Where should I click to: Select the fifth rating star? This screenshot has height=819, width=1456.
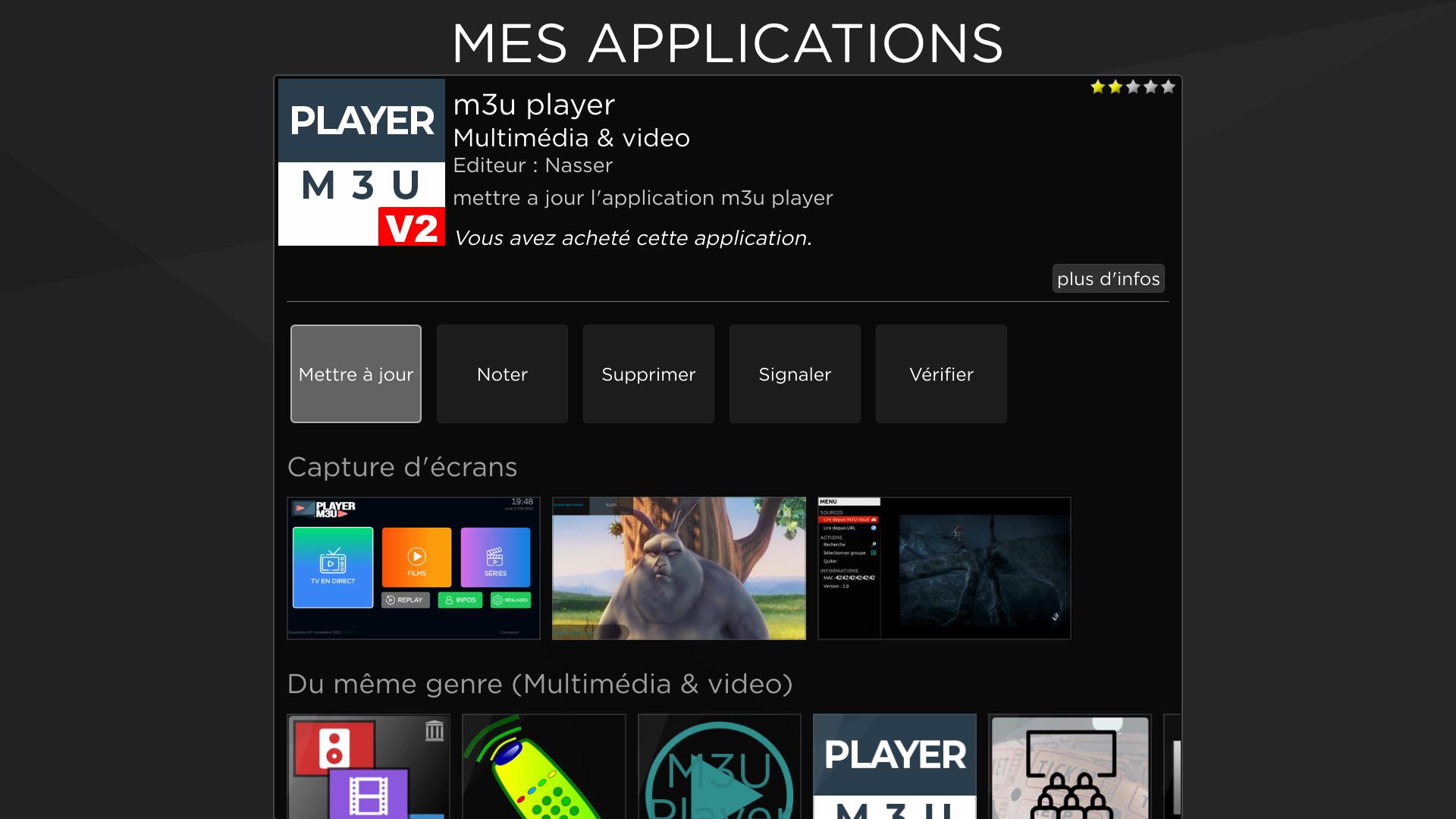pos(1168,87)
